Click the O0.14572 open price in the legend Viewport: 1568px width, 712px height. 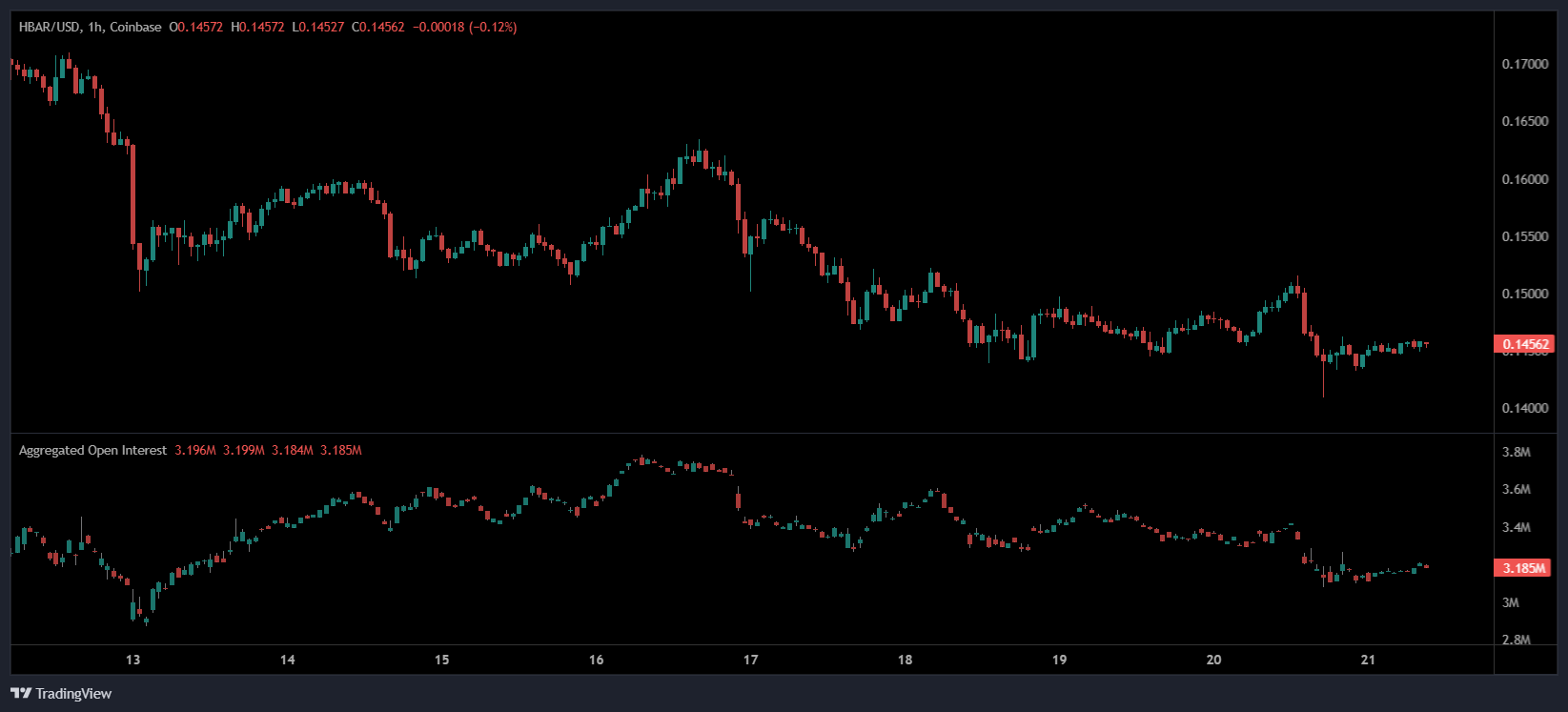[x=196, y=27]
